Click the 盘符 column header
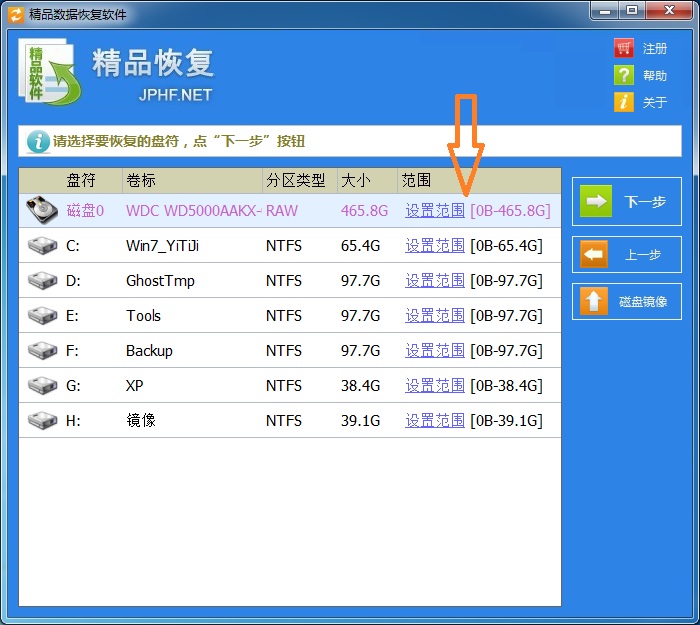The height and width of the screenshot is (625, 700). 81,180
